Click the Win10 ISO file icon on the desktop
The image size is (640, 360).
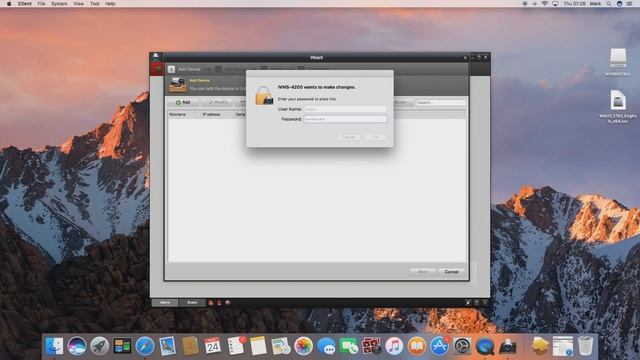coord(618,100)
